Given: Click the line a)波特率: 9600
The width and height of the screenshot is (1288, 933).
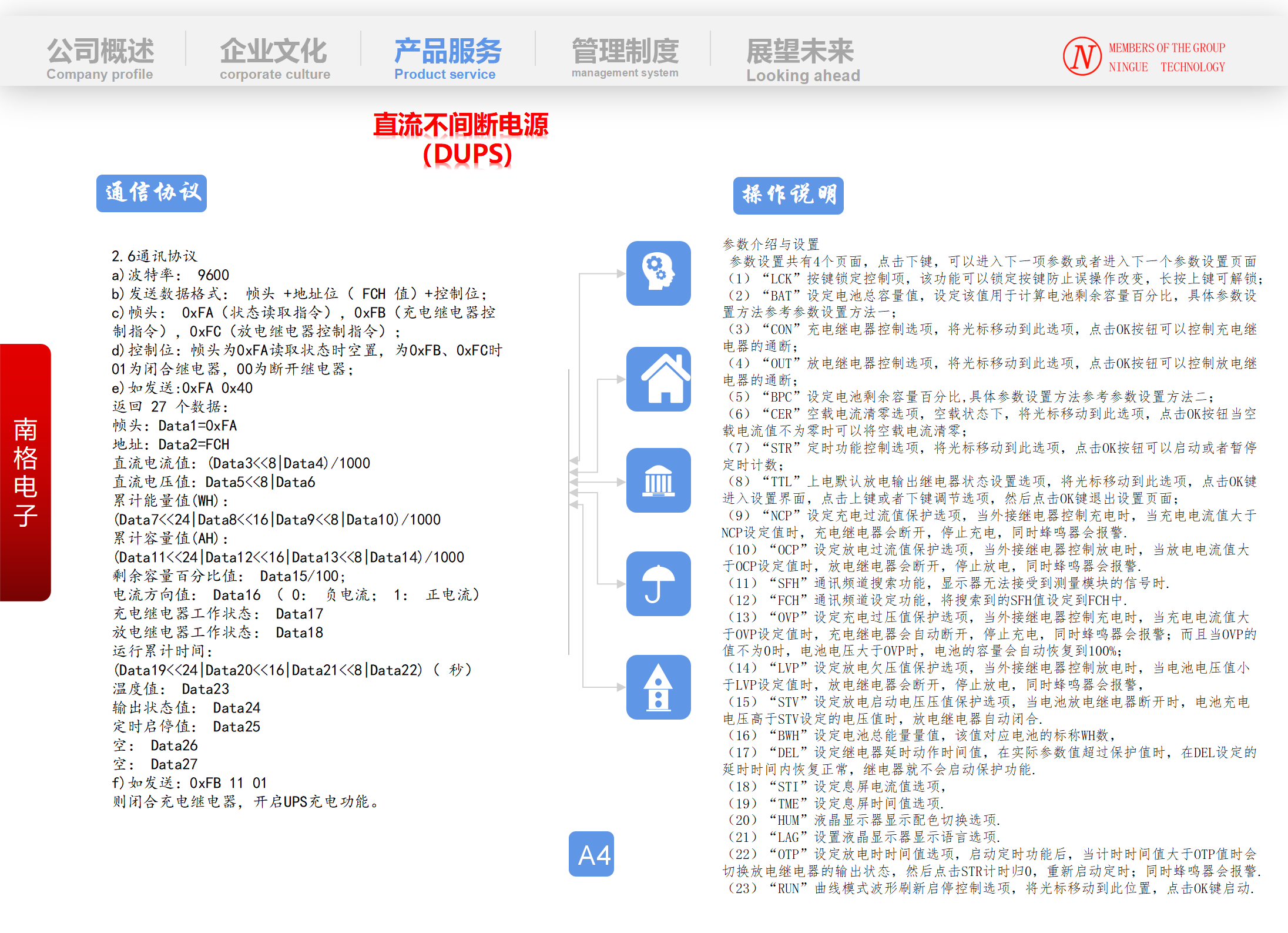Looking at the screenshot, I should pyautogui.click(x=170, y=275).
